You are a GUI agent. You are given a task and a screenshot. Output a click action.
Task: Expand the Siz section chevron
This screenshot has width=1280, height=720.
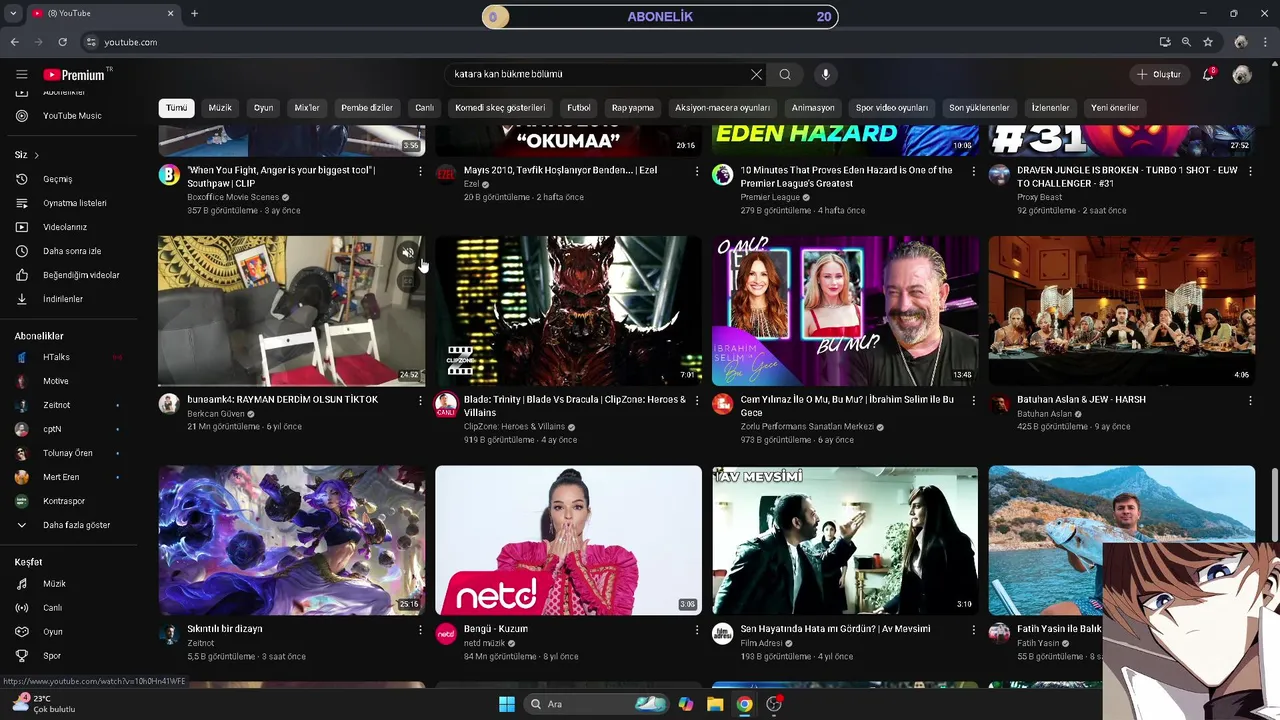pos(37,155)
